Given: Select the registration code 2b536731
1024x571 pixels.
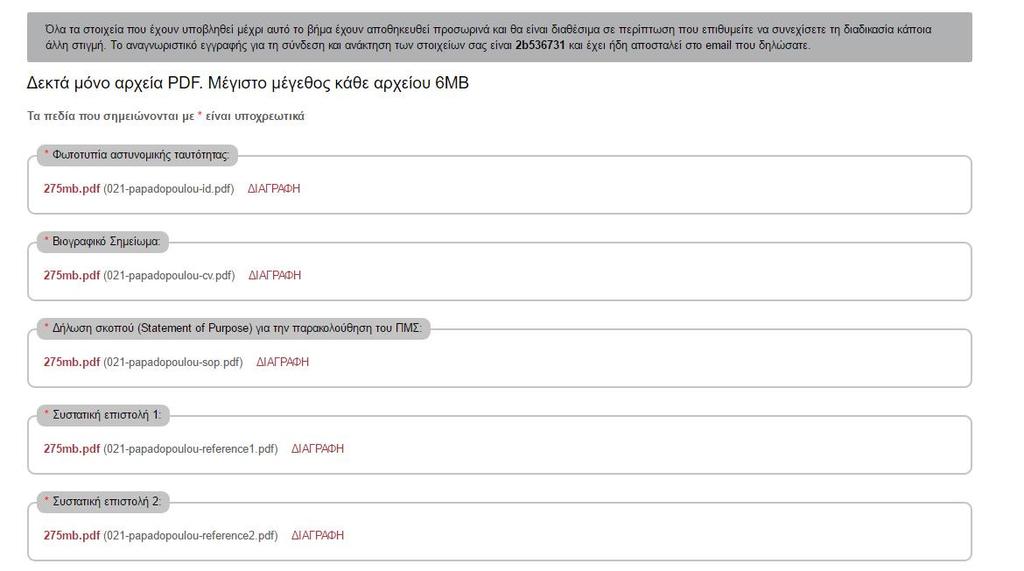Looking at the screenshot, I should click(x=539, y=45).
